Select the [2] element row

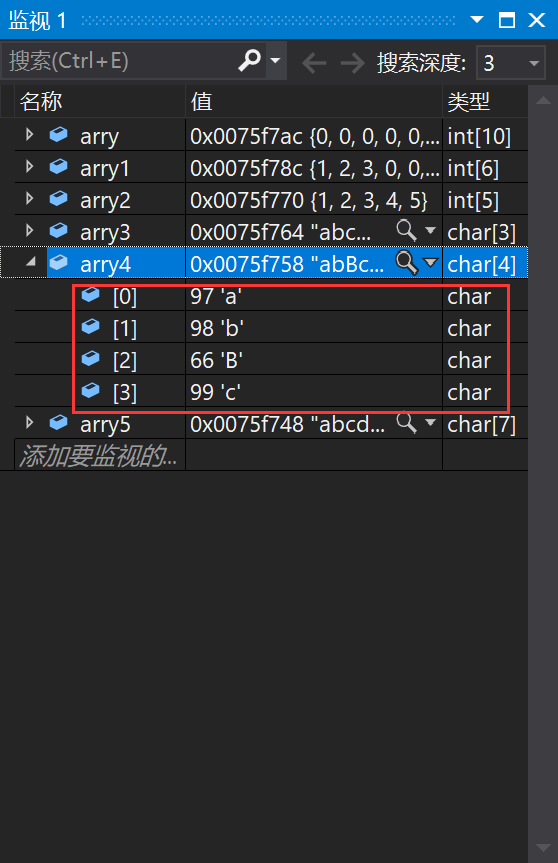click(271, 360)
